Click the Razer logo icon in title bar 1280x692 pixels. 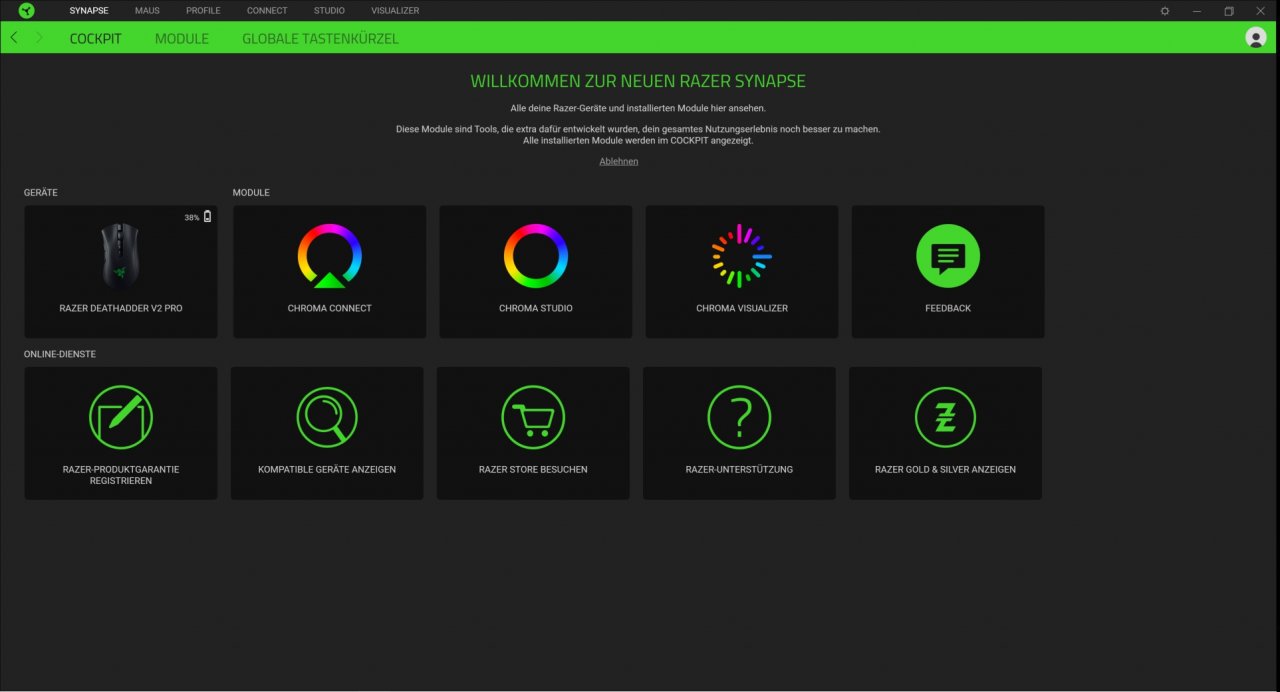coord(26,11)
